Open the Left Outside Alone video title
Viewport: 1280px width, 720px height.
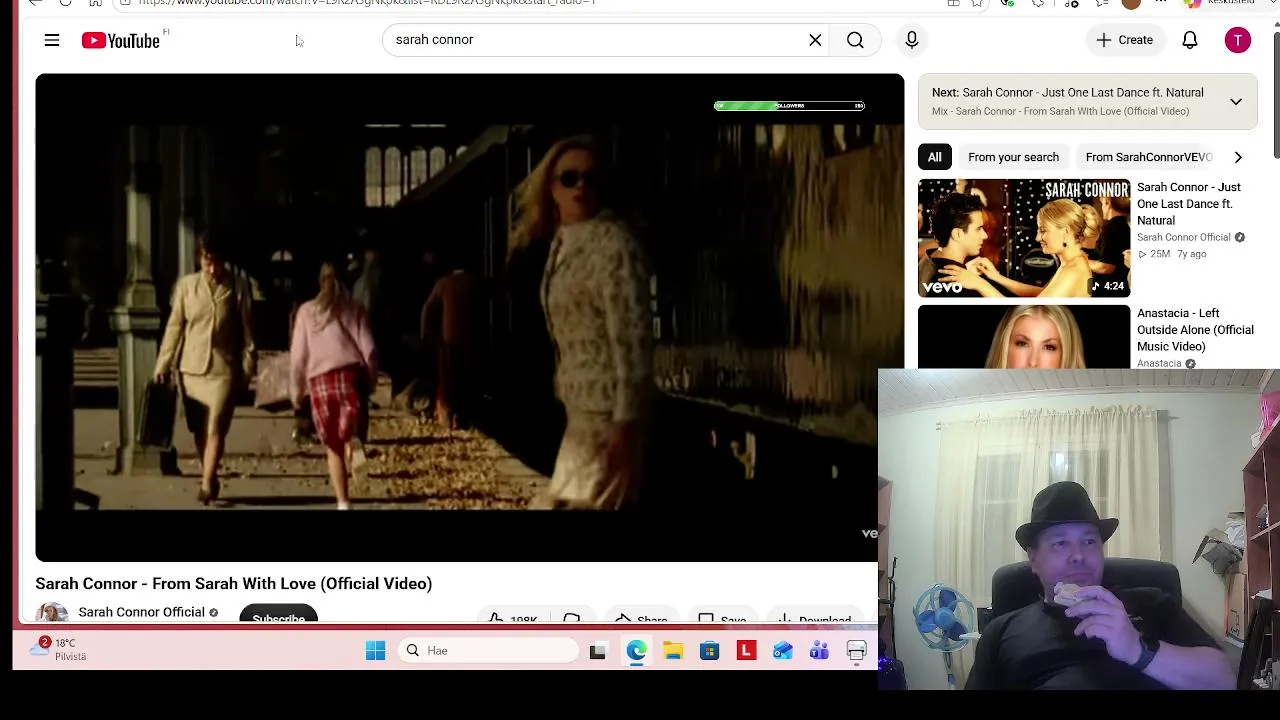pyautogui.click(x=1195, y=330)
